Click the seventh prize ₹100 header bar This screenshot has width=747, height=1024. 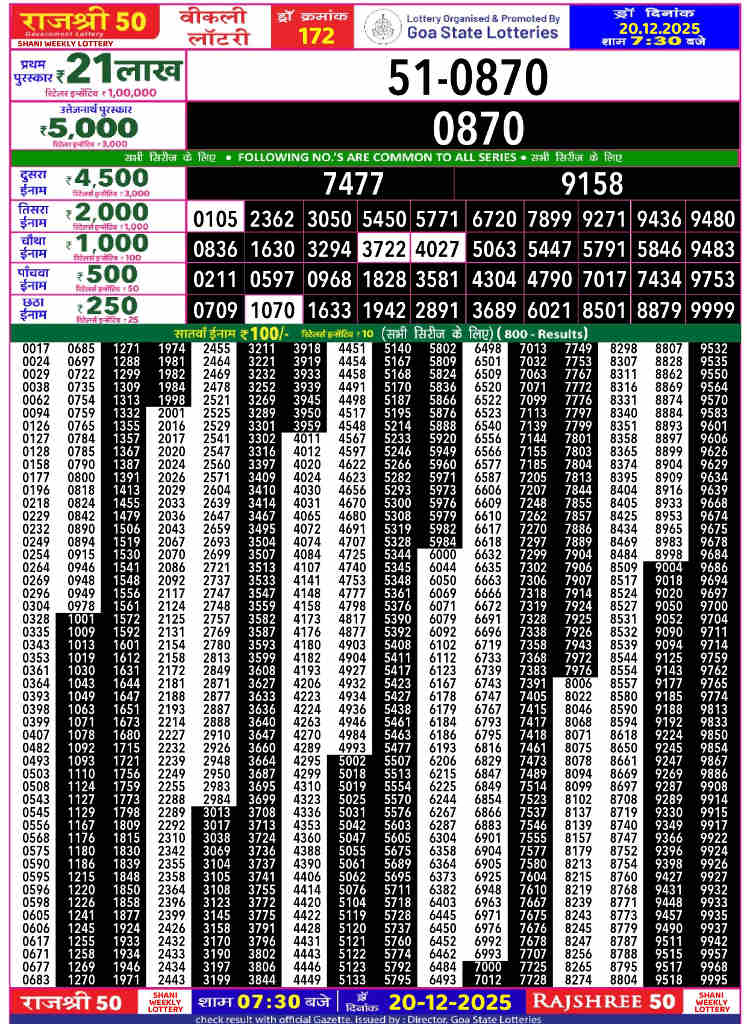(x=372, y=332)
